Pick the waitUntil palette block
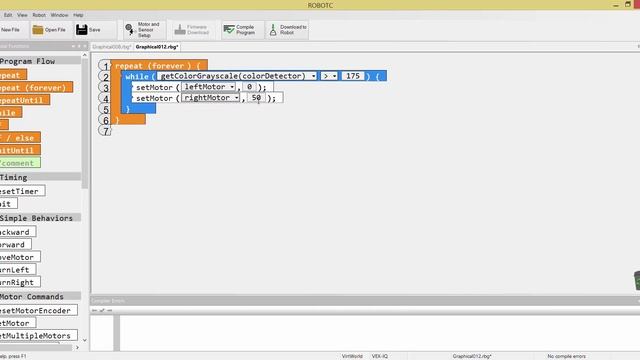 tap(20, 150)
